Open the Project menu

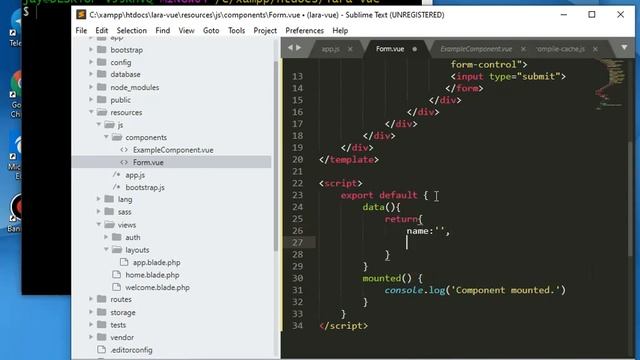[x=265, y=31]
